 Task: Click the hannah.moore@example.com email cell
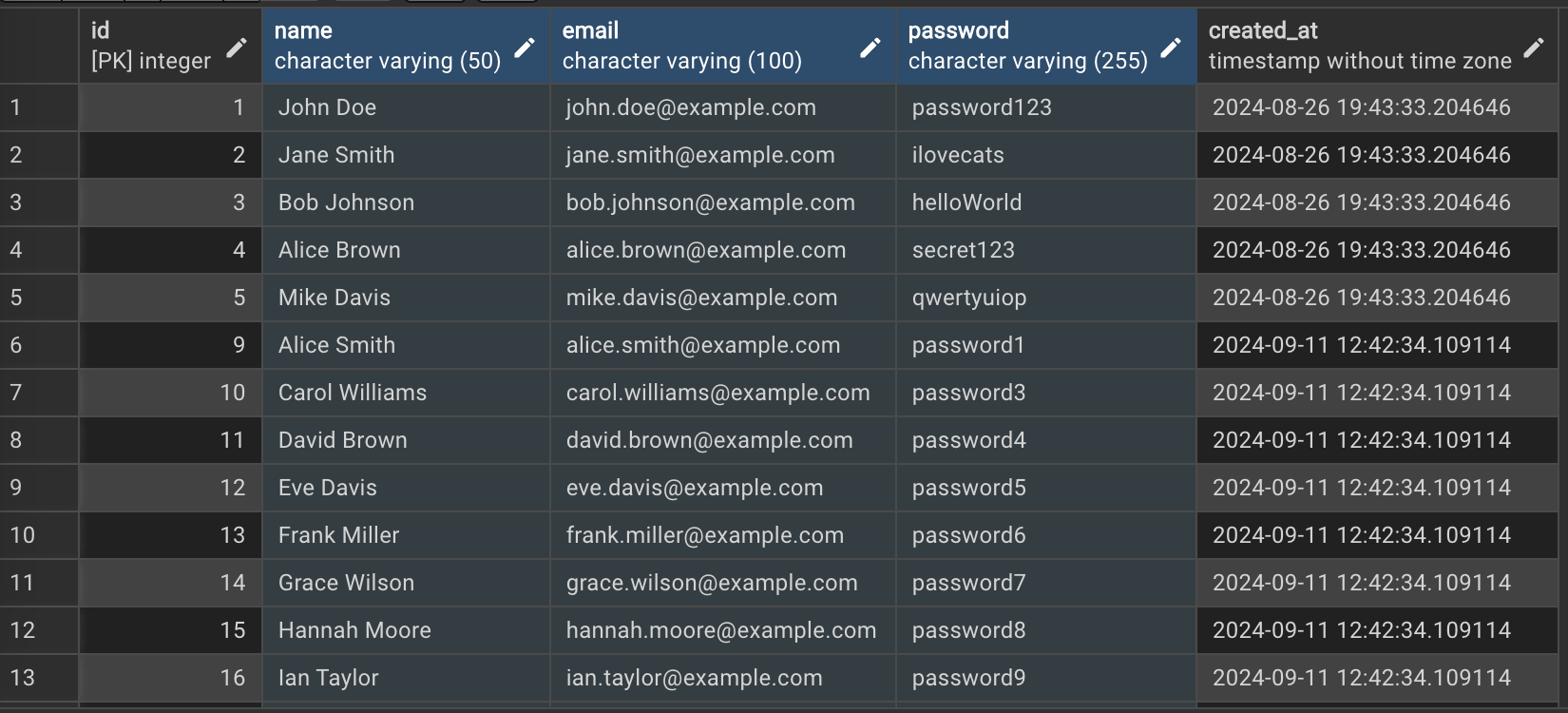pos(721,630)
